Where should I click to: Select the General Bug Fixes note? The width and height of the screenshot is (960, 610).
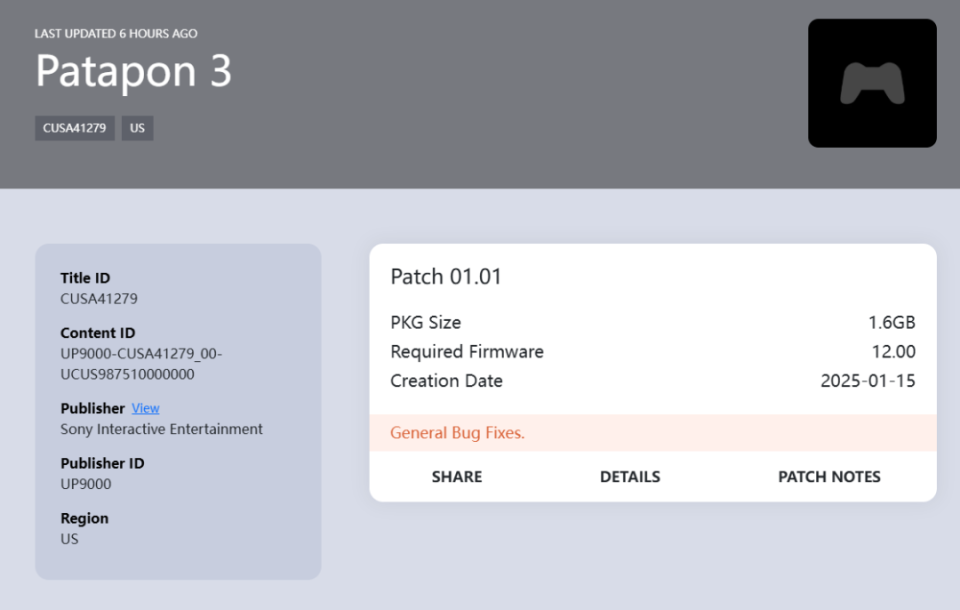coord(457,433)
